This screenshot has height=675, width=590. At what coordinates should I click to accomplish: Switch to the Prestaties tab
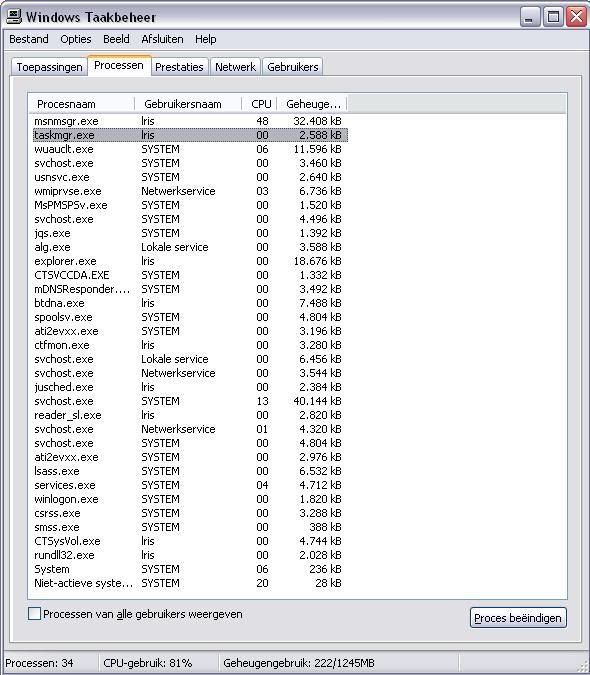pos(179,67)
